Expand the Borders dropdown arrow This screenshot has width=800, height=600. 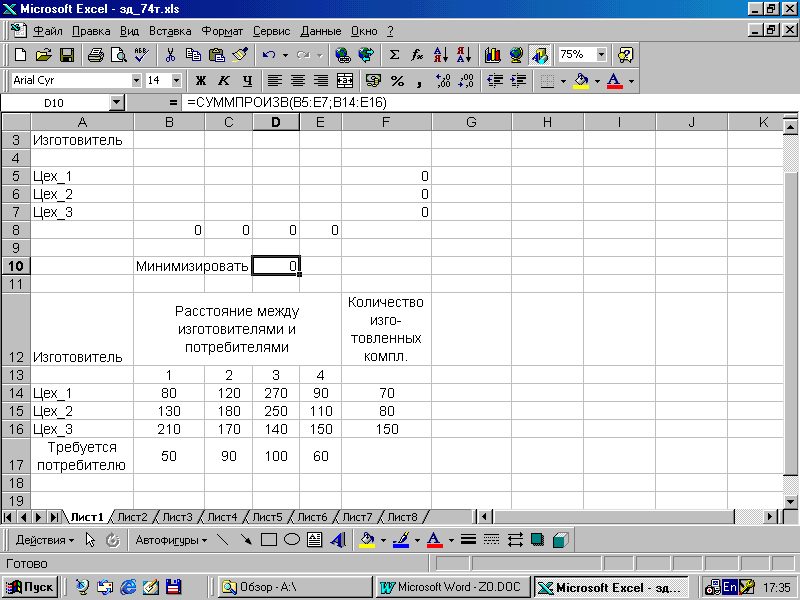tap(563, 81)
